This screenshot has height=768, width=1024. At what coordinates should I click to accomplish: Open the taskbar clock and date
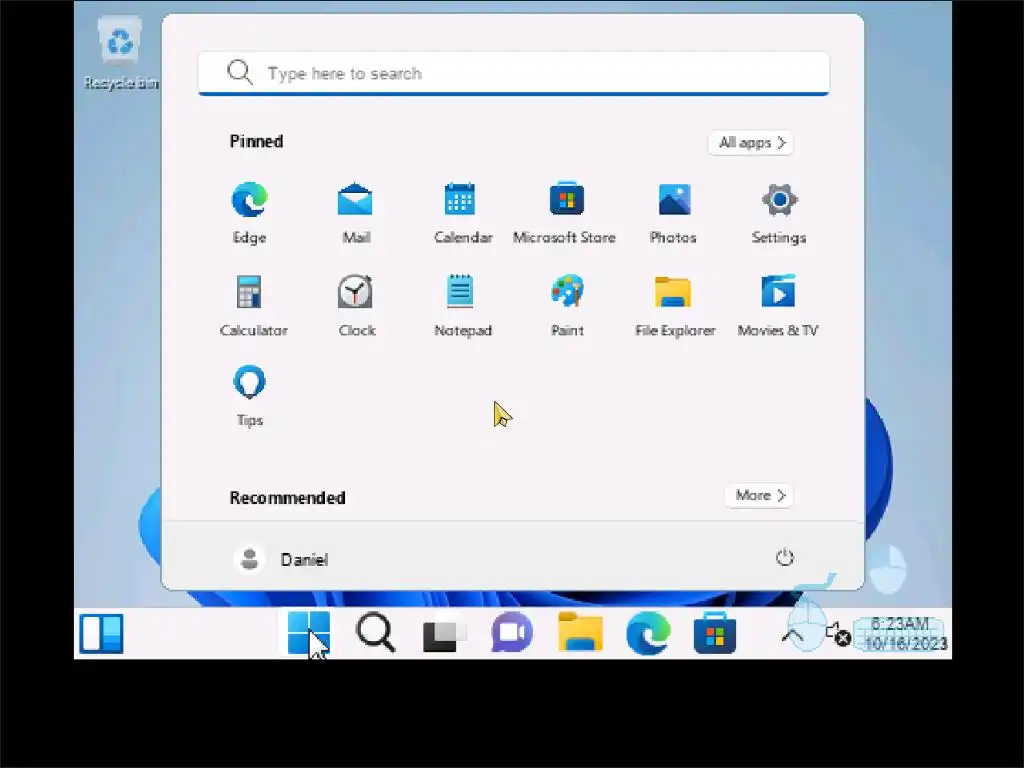point(904,633)
